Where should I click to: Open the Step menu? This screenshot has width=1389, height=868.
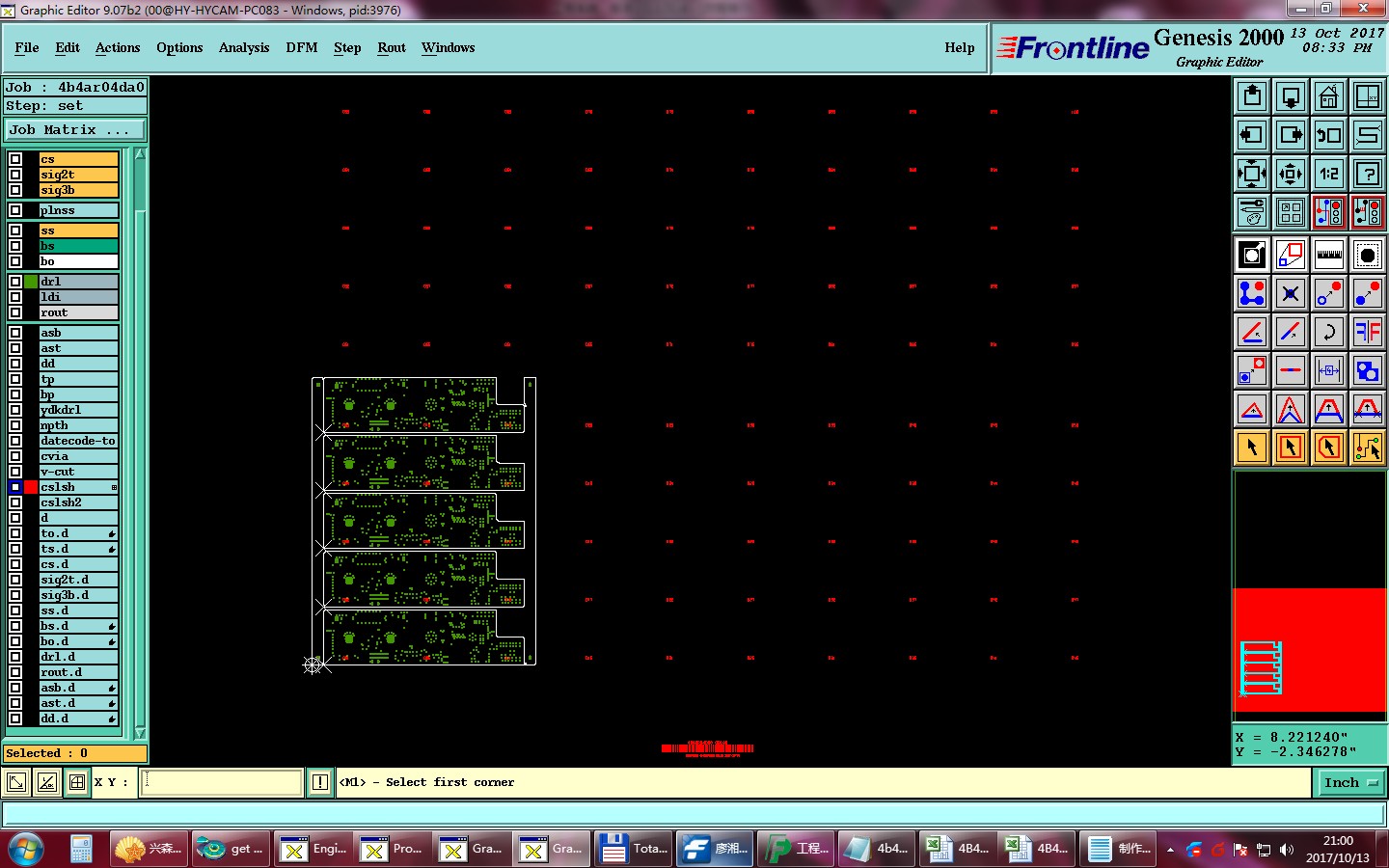[x=347, y=47]
